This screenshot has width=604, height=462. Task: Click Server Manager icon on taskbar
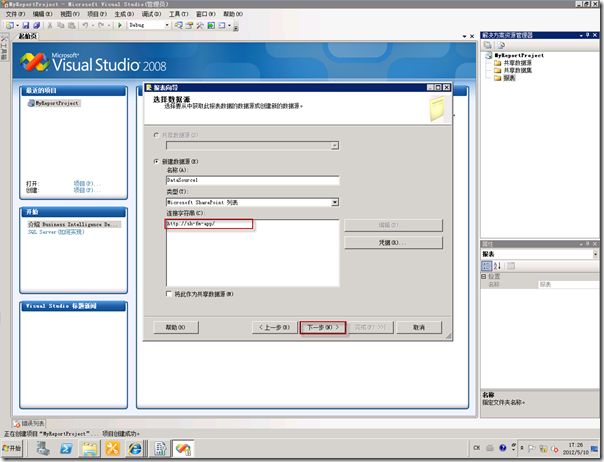tap(43, 449)
